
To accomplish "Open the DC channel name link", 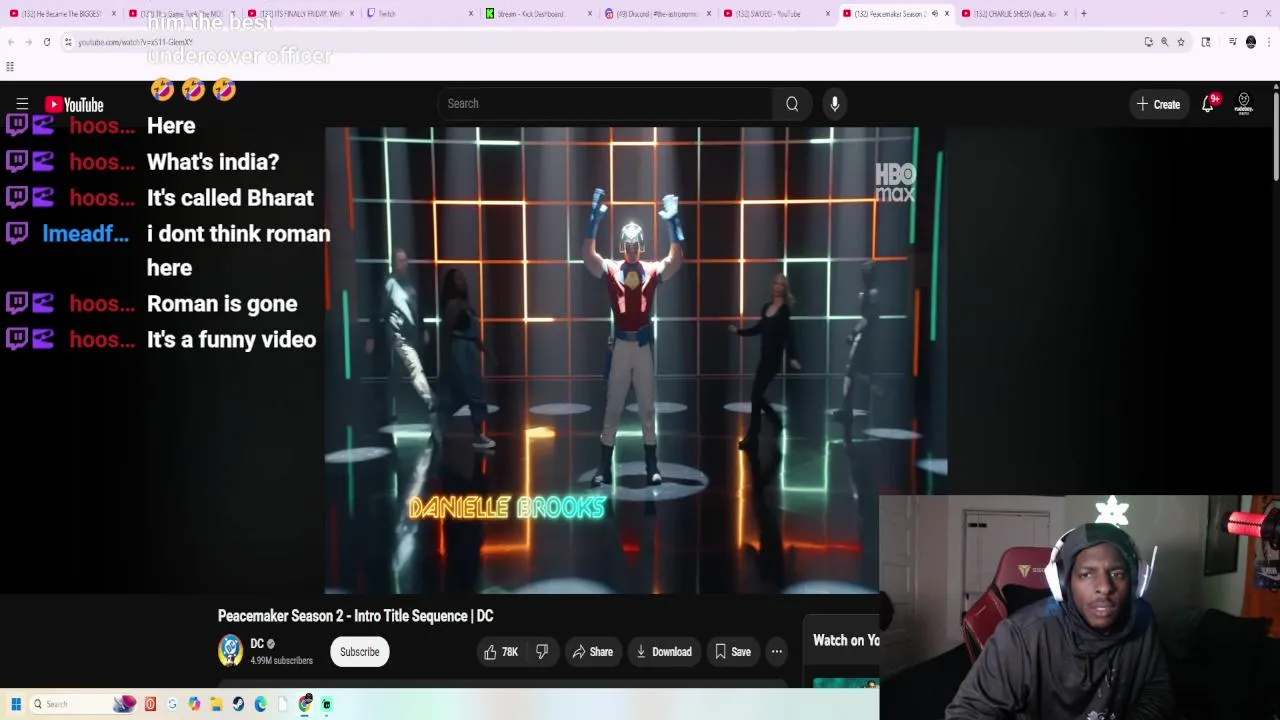I will click(x=257, y=644).
